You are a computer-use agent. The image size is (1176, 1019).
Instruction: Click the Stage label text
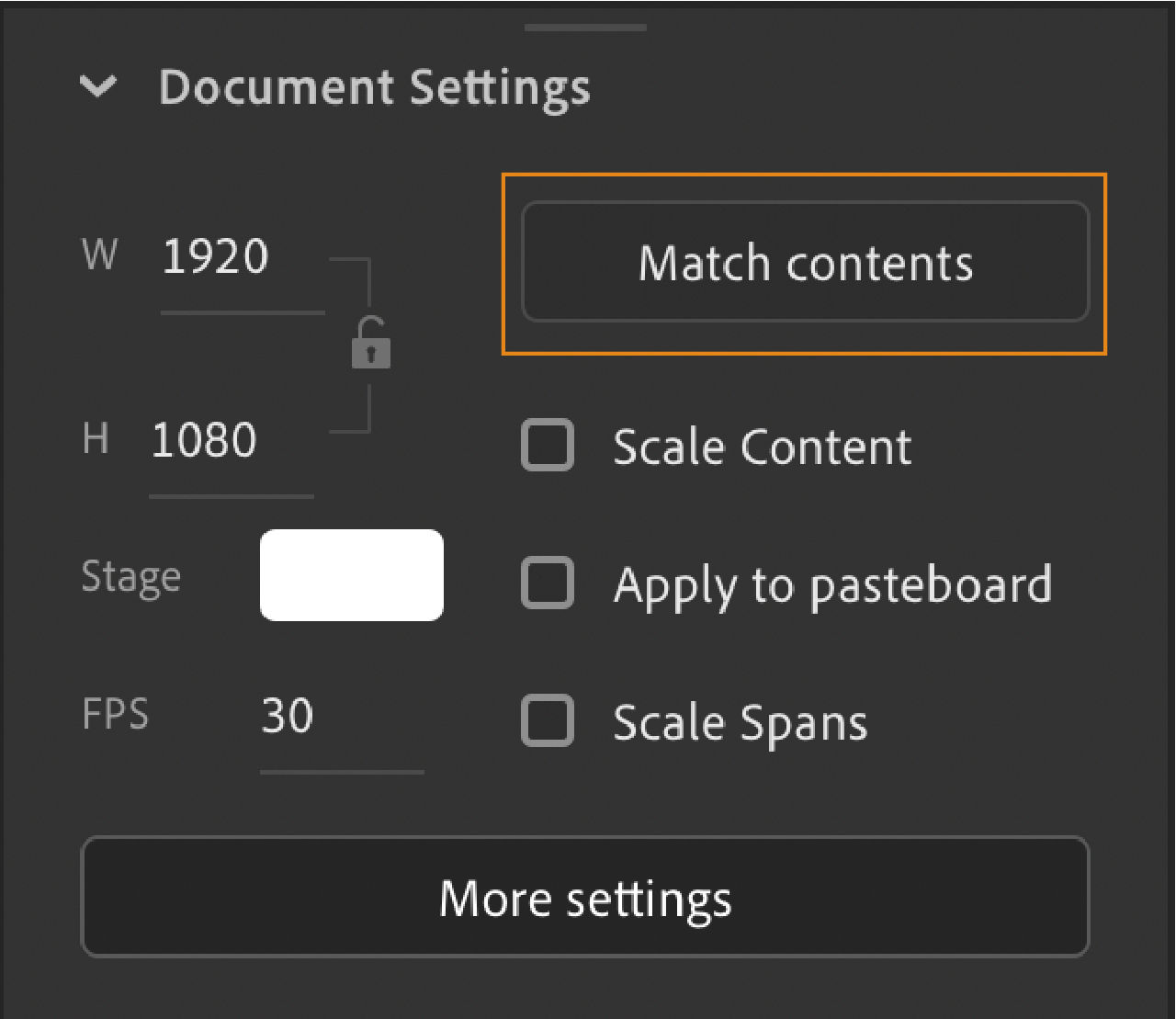(x=131, y=577)
